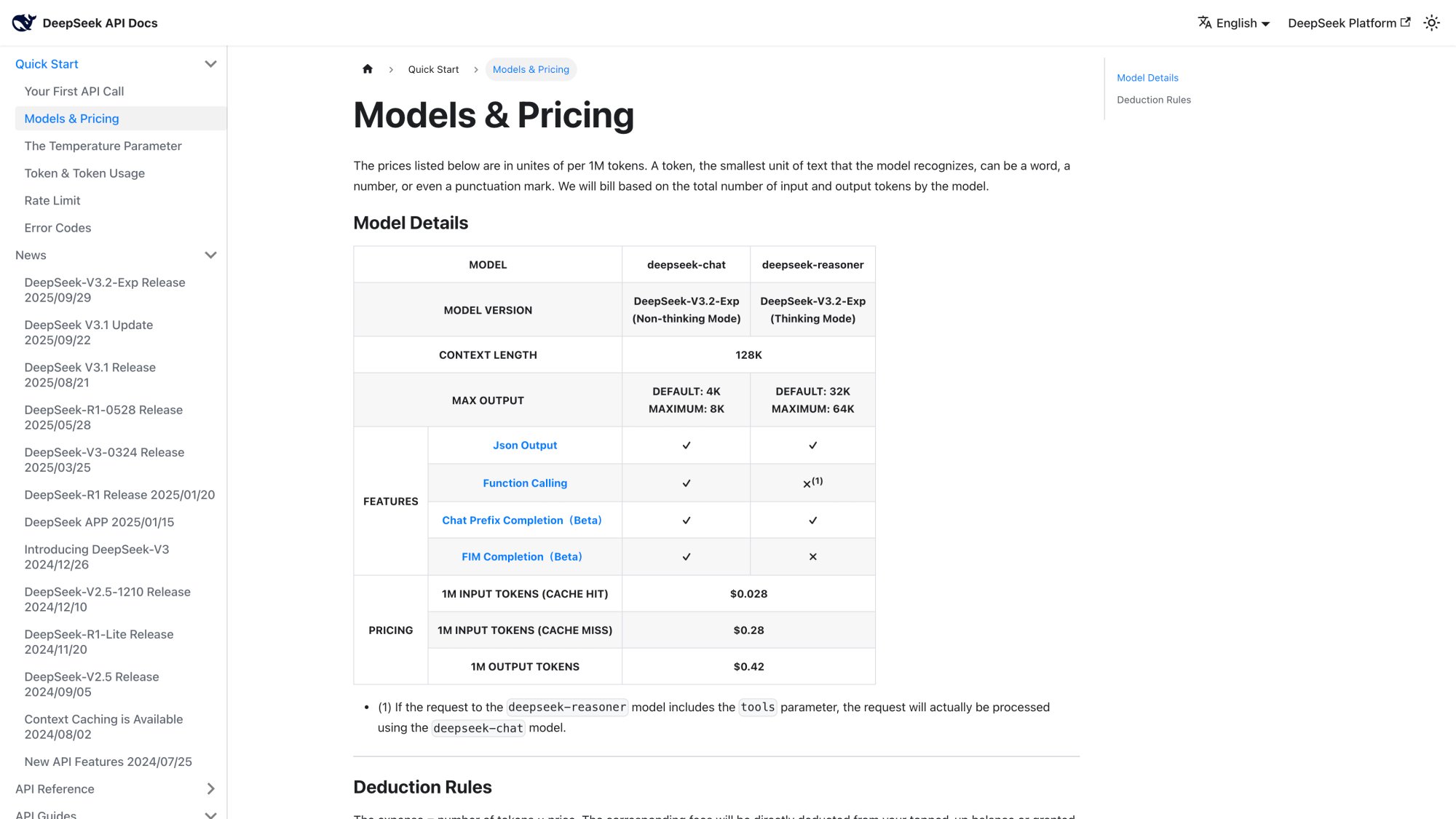
Task: Click the Model Details heading link
Action: [x=1147, y=78]
